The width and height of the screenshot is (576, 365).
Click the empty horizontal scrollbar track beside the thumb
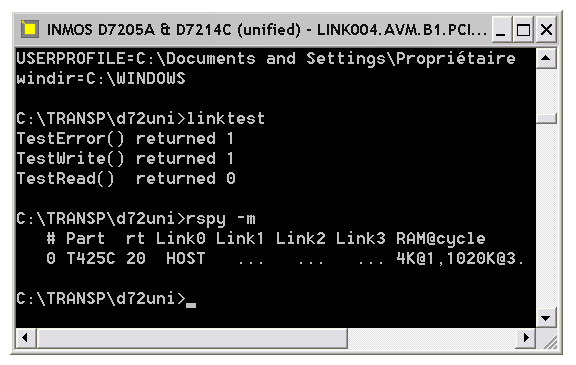click(432, 337)
